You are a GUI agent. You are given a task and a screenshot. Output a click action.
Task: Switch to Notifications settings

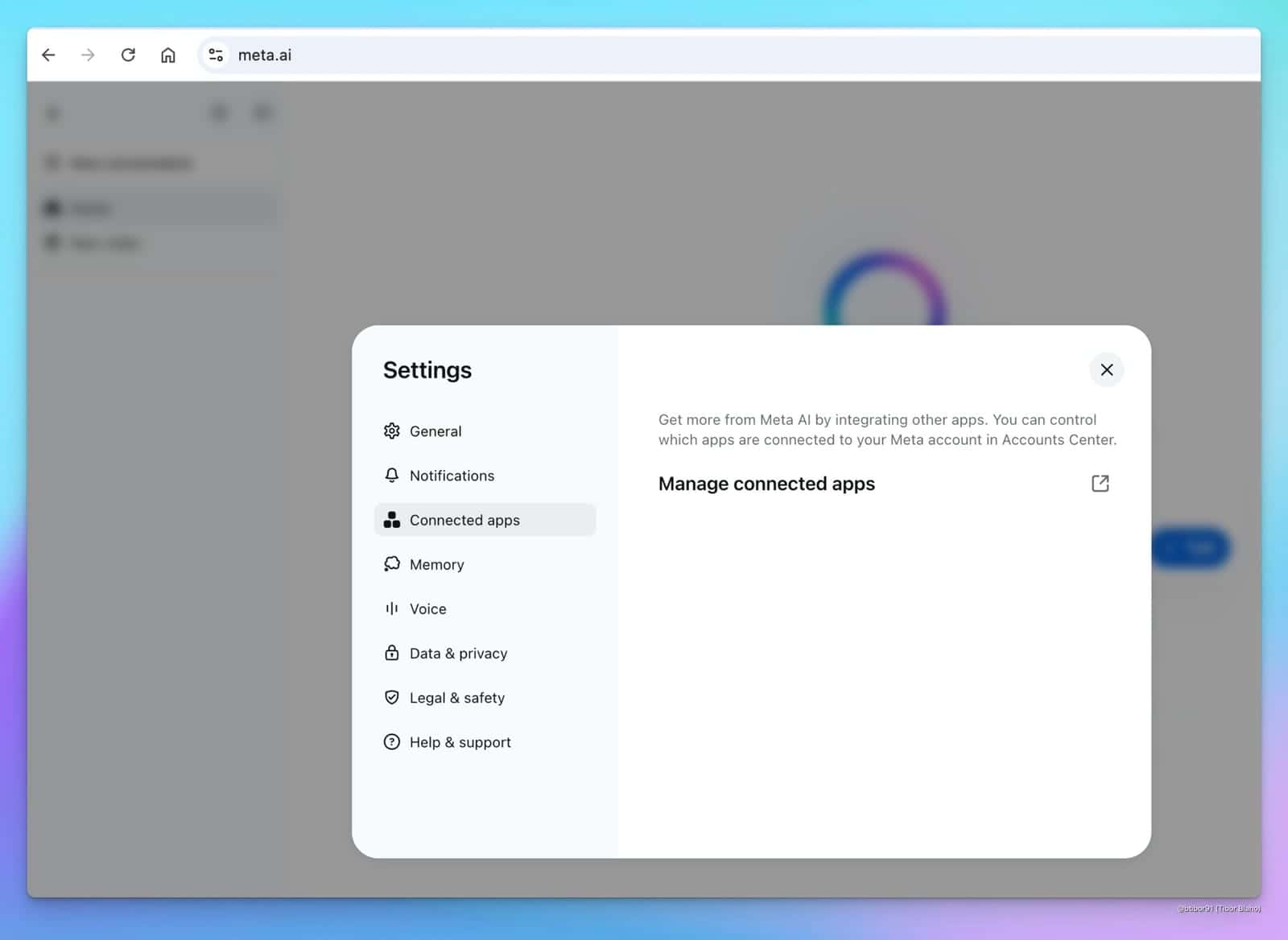pos(452,476)
